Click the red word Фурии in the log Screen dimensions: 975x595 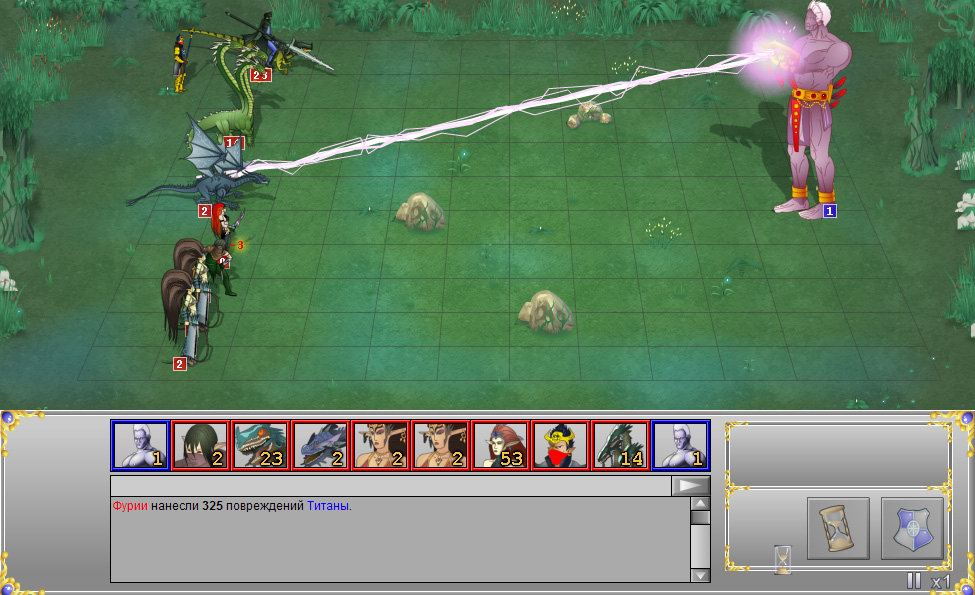(130, 506)
